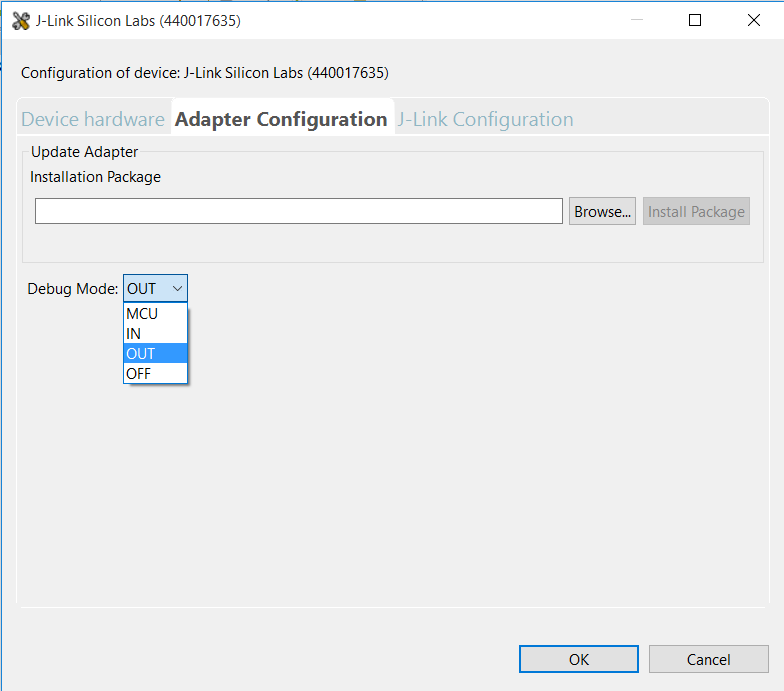Image resolution: width=784 pixels, height=691 pixels.
Task: Close the J-Link Silicon Labs dialog
Action: pos(754,20)
